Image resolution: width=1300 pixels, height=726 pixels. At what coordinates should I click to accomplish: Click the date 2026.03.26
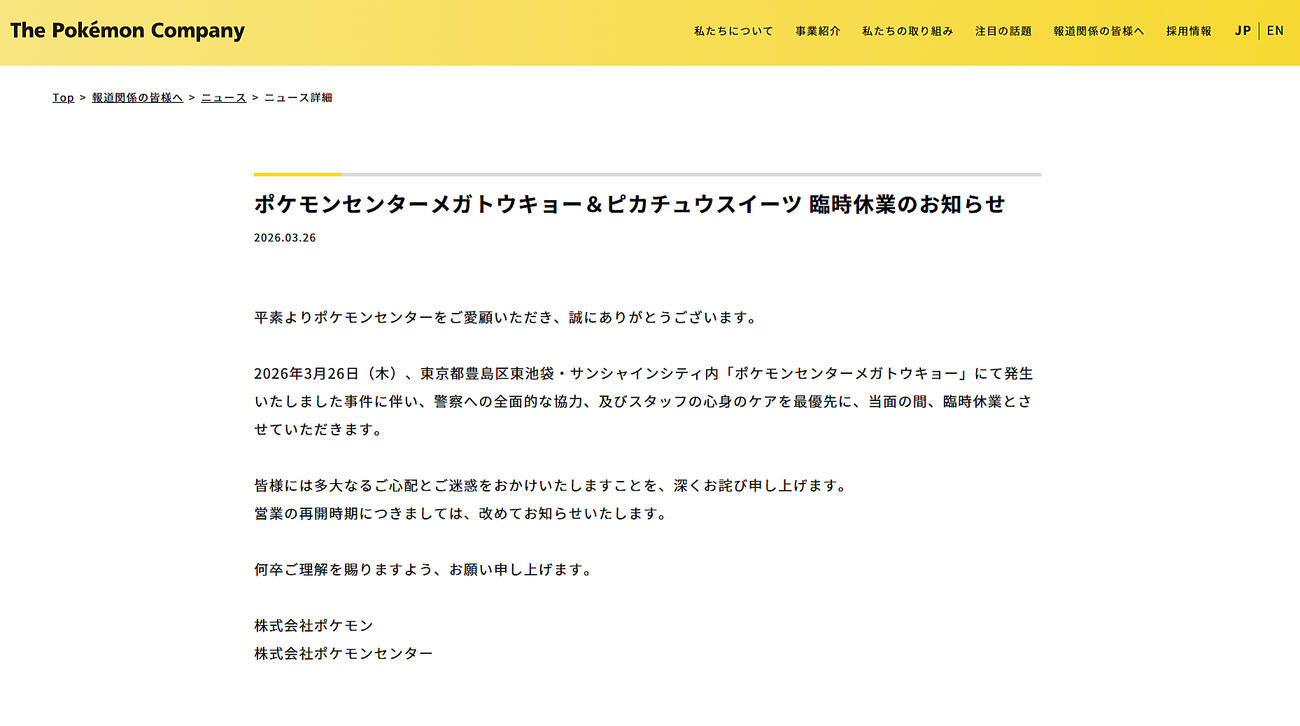(285, 238)
